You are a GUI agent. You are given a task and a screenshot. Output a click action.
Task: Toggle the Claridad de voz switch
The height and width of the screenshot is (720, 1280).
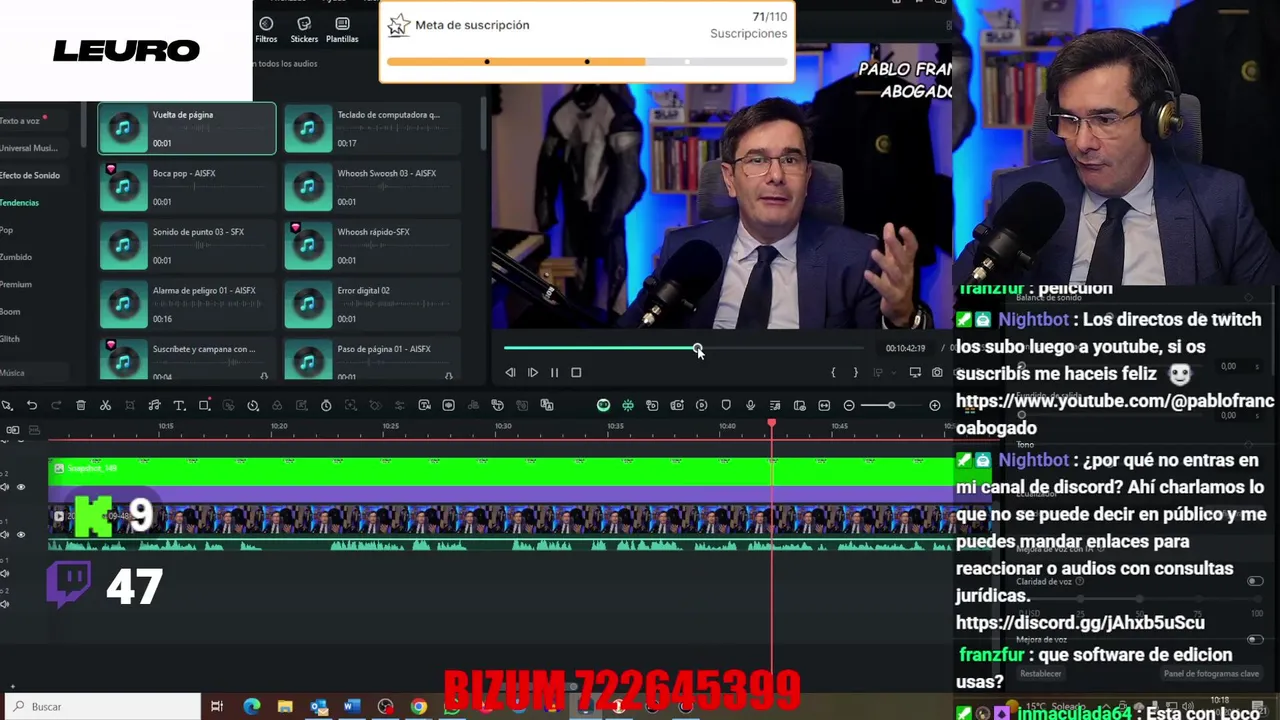[x=1255, y=581]
